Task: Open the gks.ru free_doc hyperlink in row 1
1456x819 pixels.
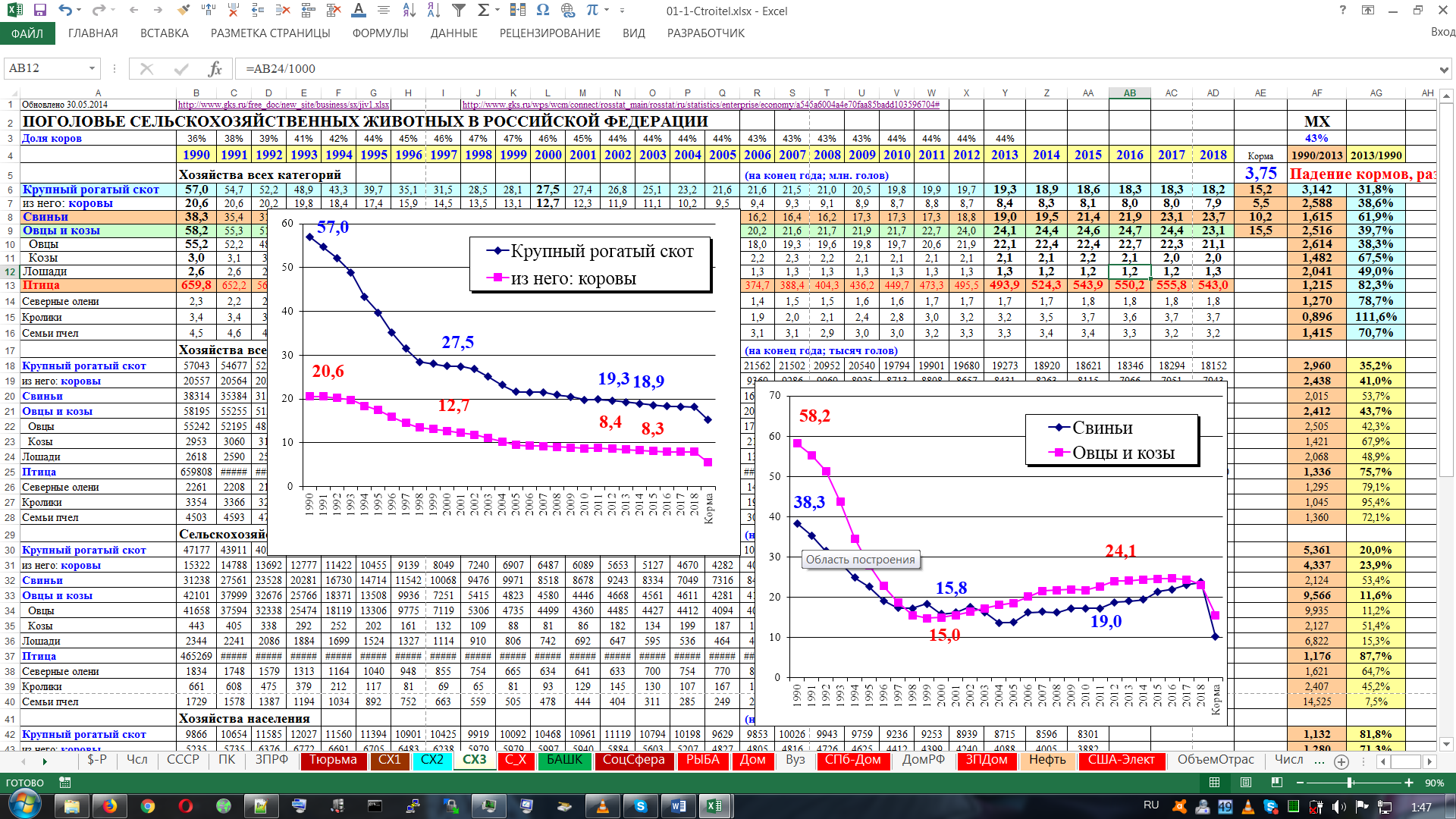Action: tap(284, 105)
